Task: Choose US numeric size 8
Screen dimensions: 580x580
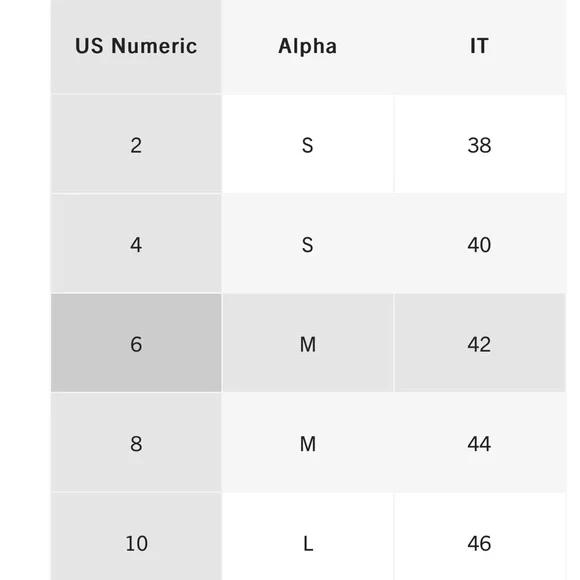Action: tap(136, 443)
